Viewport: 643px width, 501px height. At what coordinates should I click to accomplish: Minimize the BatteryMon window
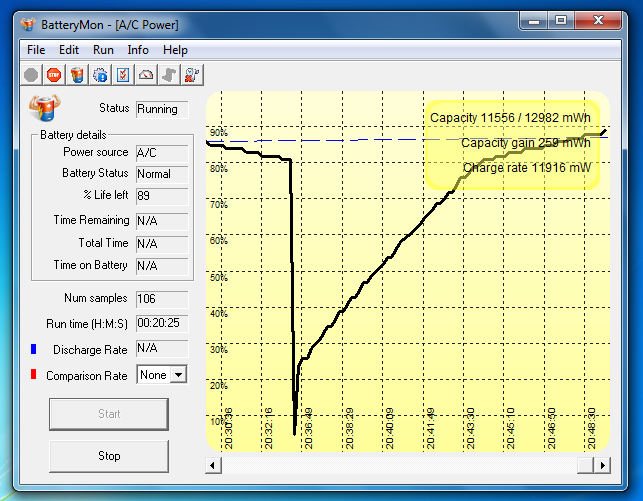tap(534, 20)
